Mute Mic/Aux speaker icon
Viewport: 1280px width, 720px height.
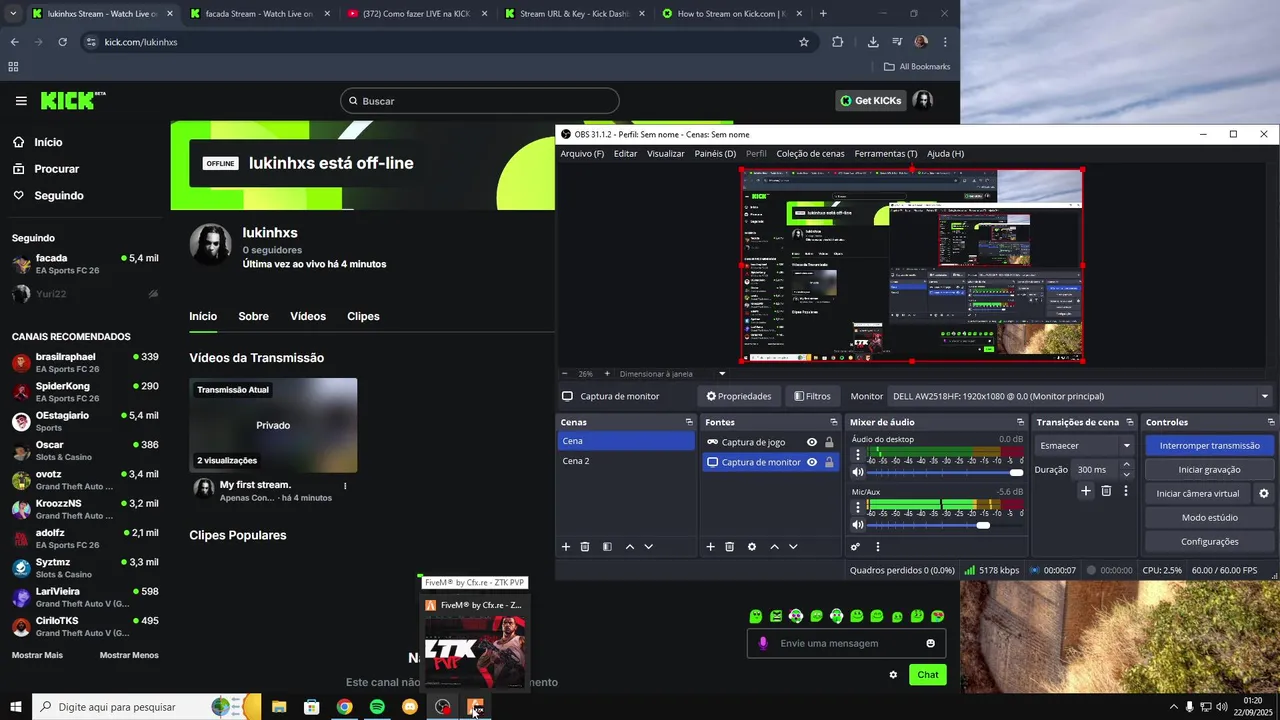(857, 525)
